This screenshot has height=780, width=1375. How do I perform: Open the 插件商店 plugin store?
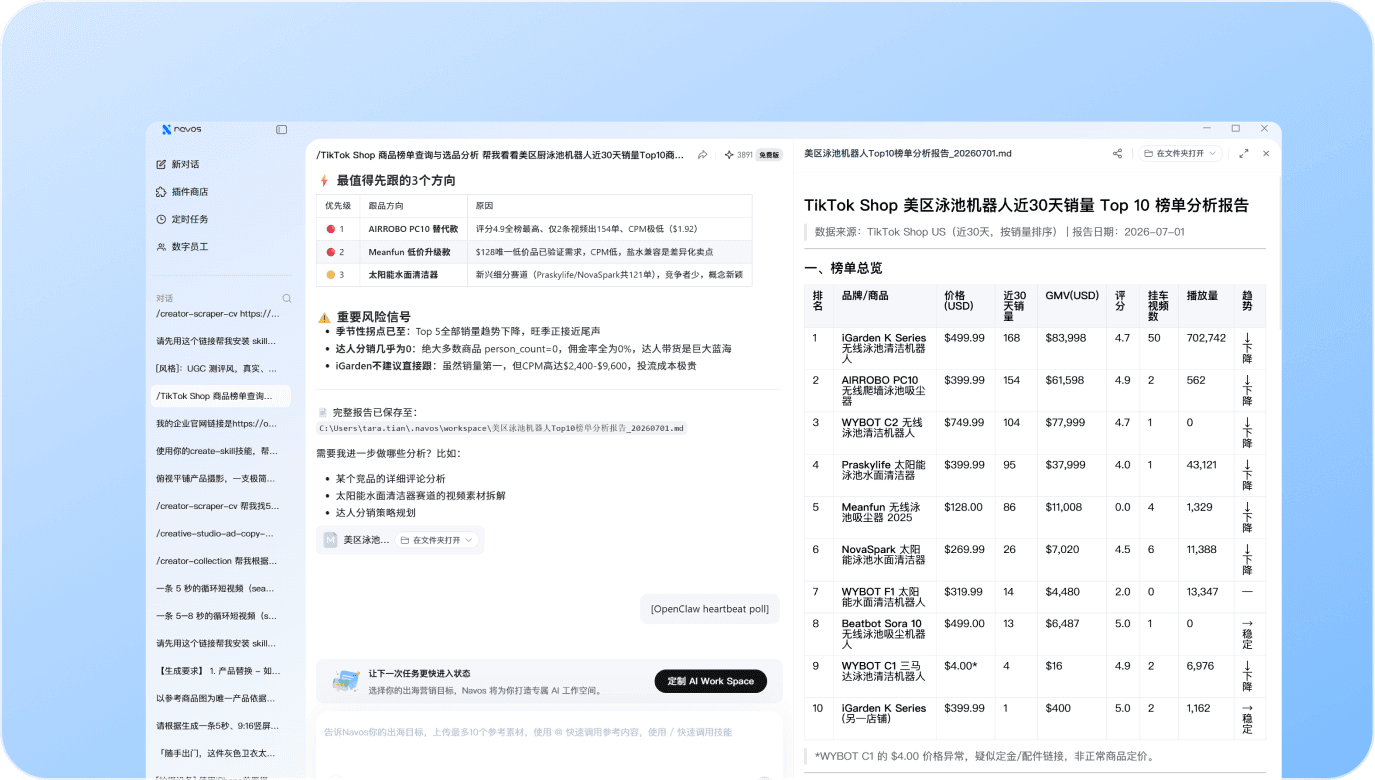182,192
